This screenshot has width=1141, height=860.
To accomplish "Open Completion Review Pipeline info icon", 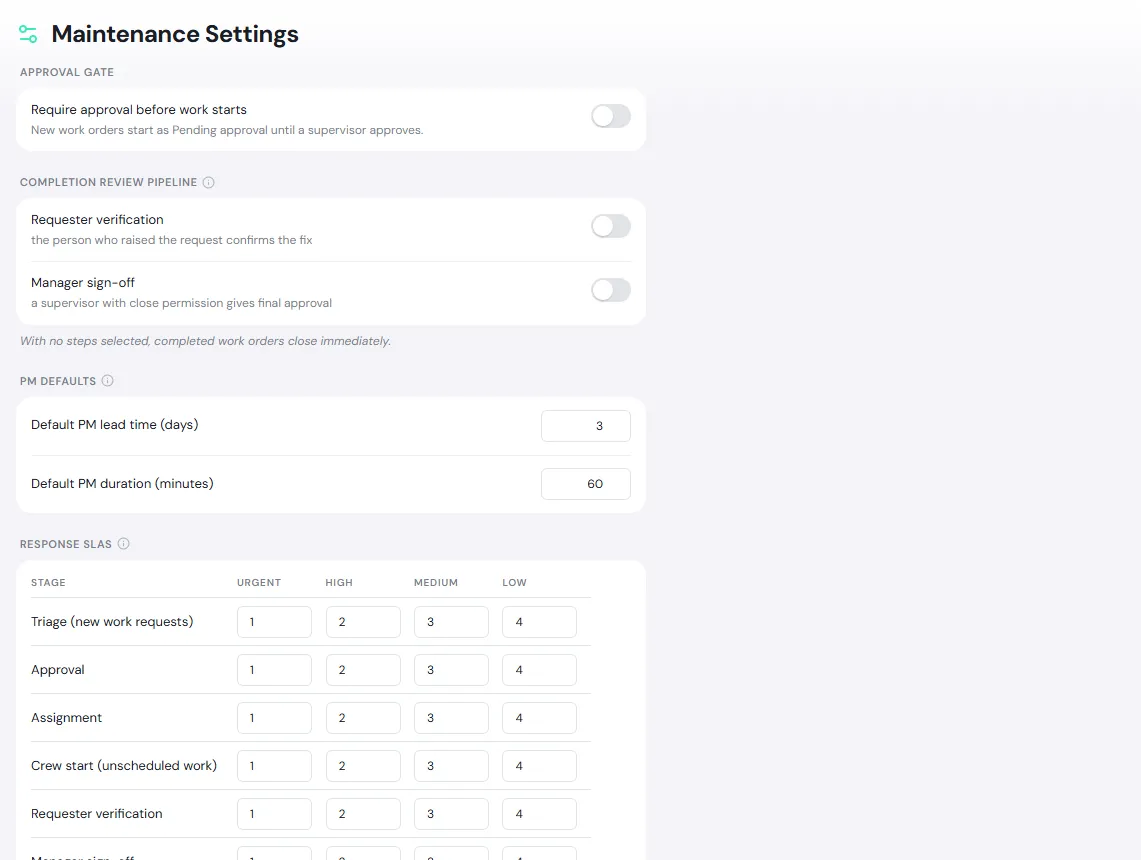I will pos(209,183).
